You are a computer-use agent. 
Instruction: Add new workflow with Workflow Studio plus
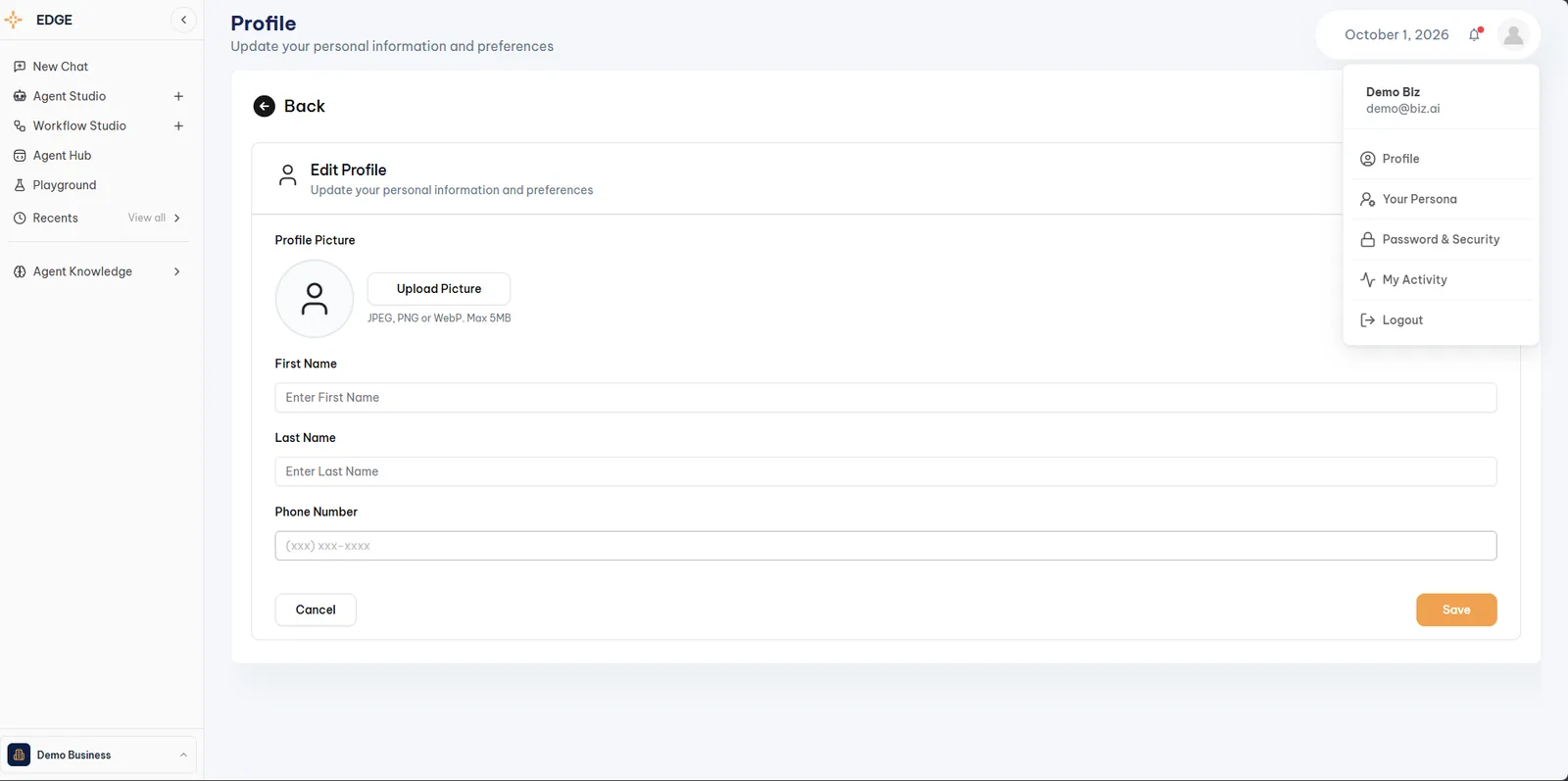point(178,125)
